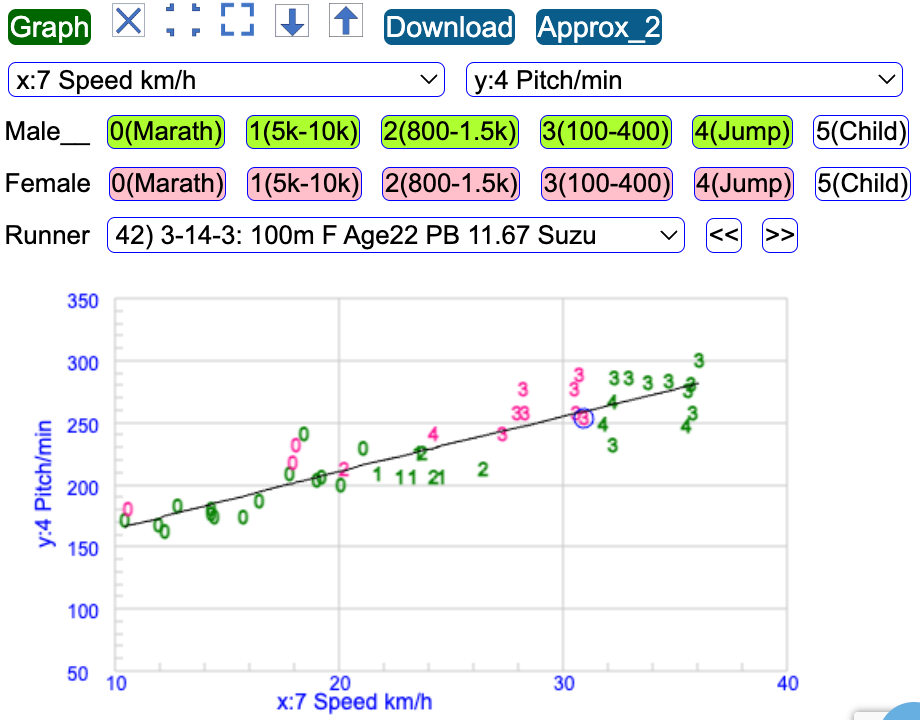This screenshot has width=920, height=720.
Task: Enable Female 5(Child) group
Action: pos(861,184)
